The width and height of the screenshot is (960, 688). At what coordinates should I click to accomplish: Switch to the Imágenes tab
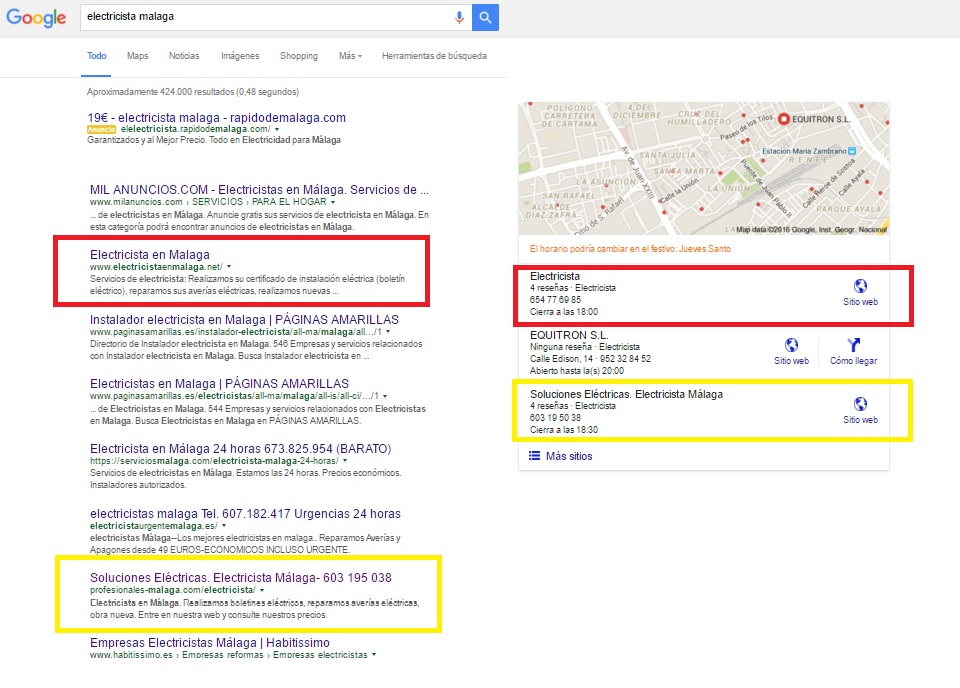pos(240,56)
